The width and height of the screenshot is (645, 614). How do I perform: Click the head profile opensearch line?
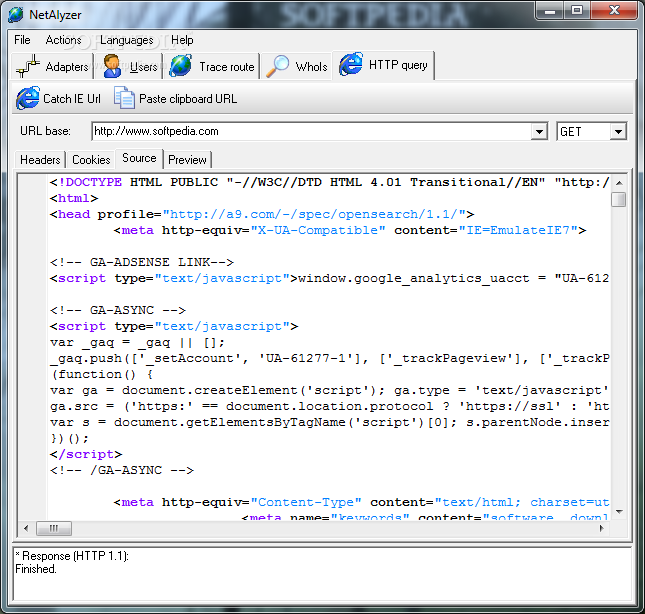(x=262, y=214)
